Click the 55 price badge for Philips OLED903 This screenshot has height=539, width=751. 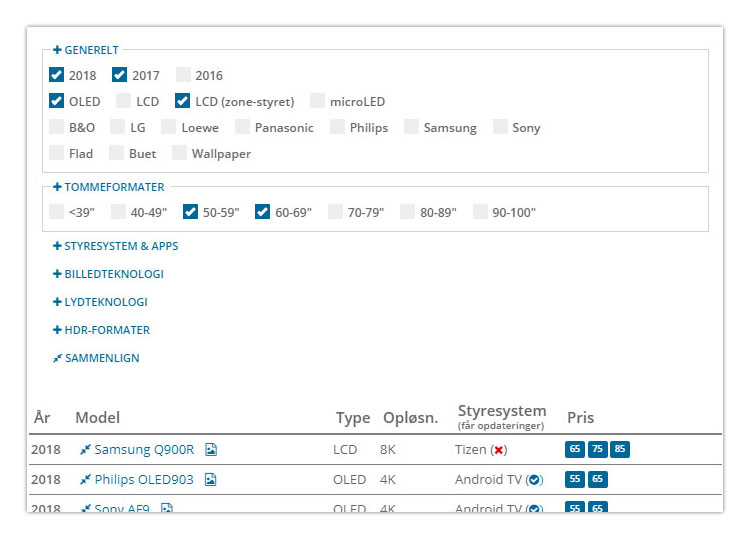(575, 479)
